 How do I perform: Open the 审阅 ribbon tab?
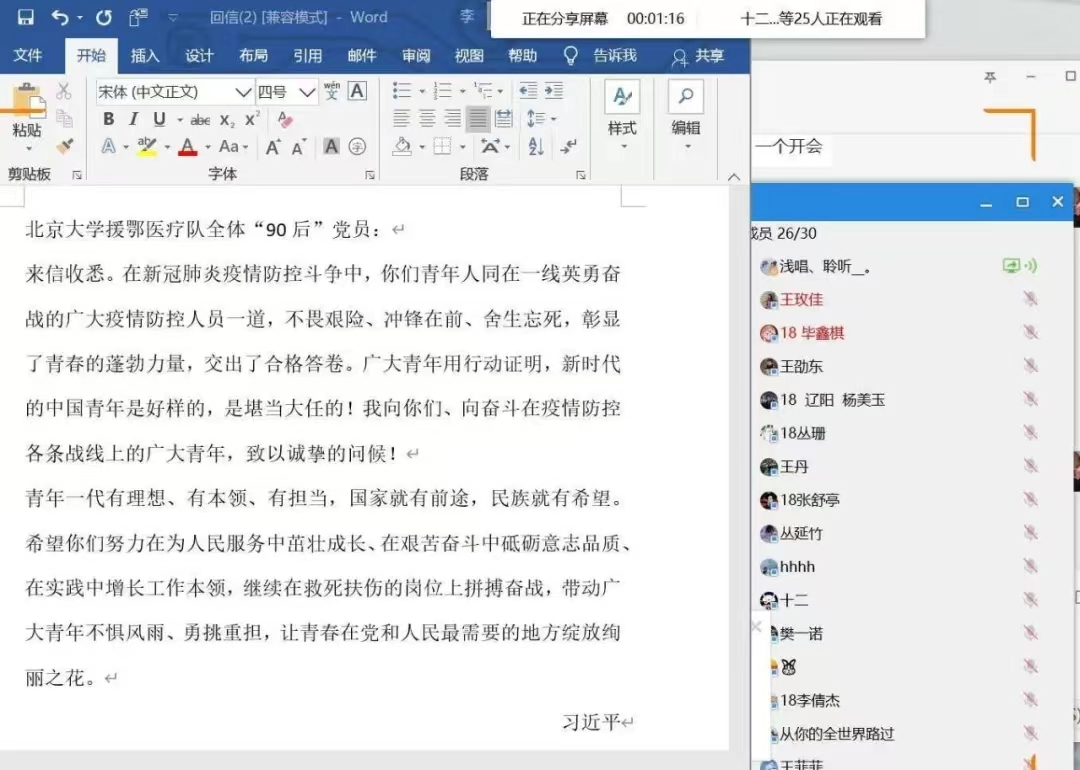(x=416, y=56)
